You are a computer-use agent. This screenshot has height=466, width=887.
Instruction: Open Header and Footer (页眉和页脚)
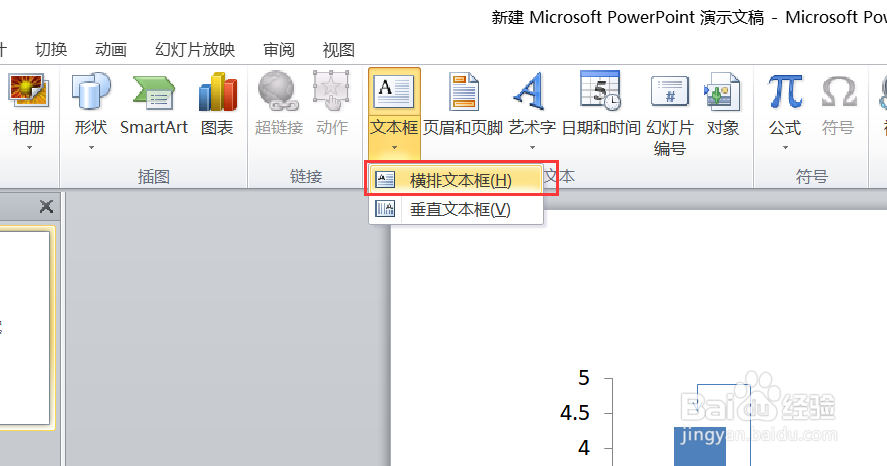(463, 105)
